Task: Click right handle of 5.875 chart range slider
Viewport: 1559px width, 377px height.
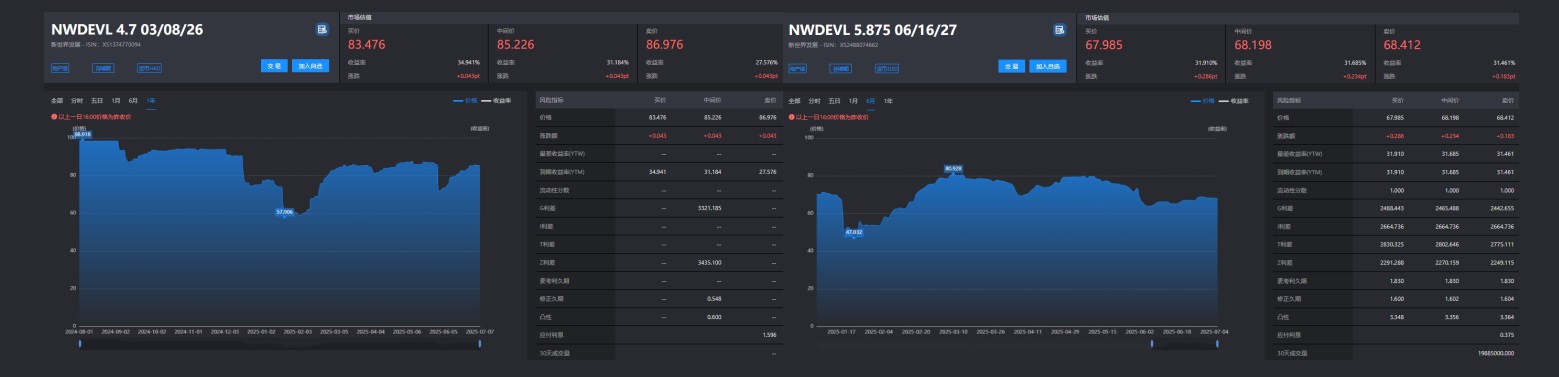Action: (x=1217, y=343)
